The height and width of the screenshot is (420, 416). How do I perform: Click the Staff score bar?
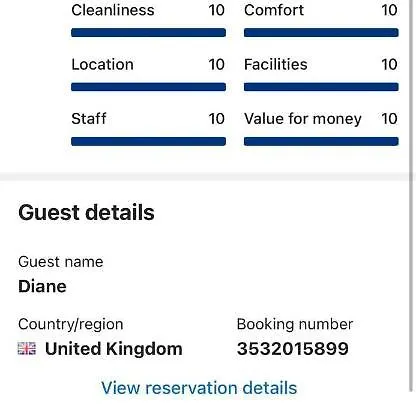[x=148, y=141]
